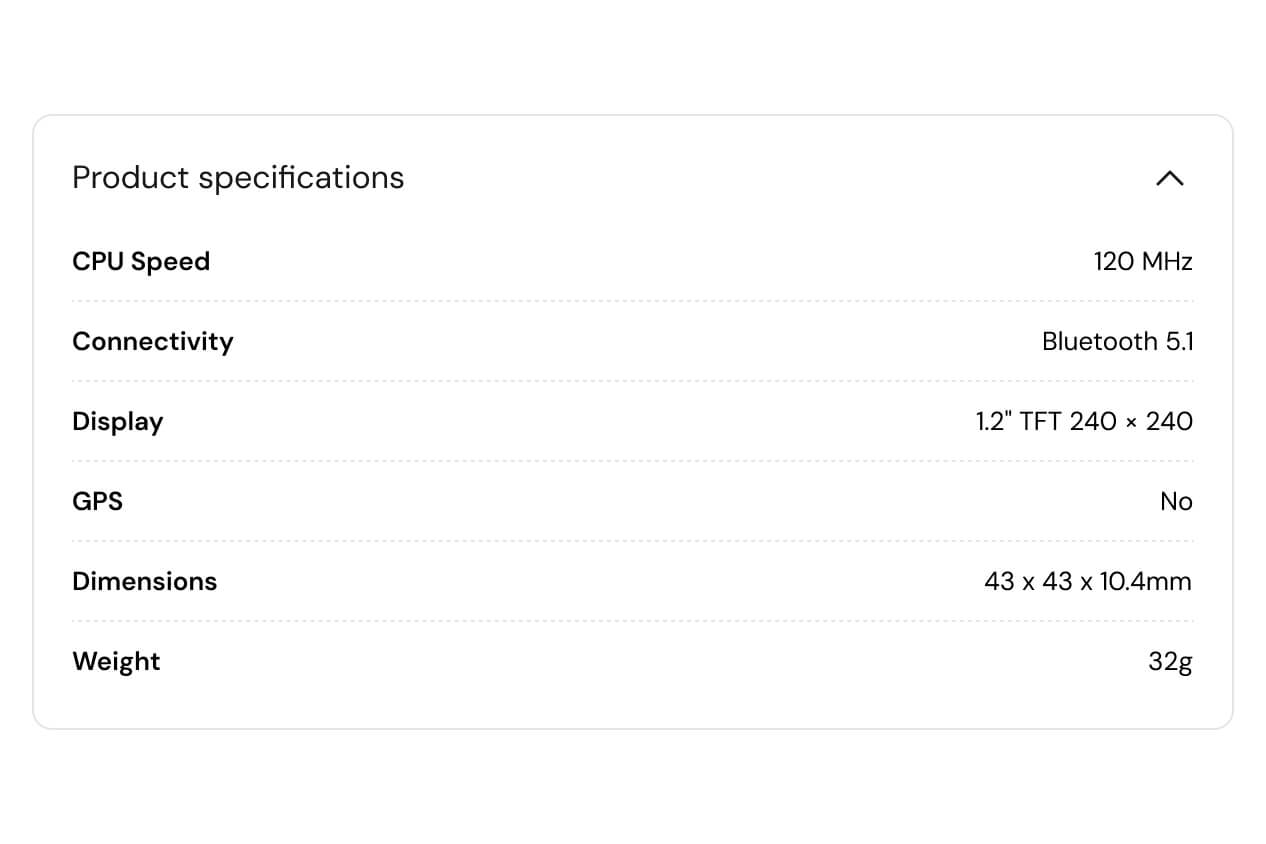Viewport: 1266px width, 844px height.
Task: Click the dashed divider below Display
Action: [632, 461]
